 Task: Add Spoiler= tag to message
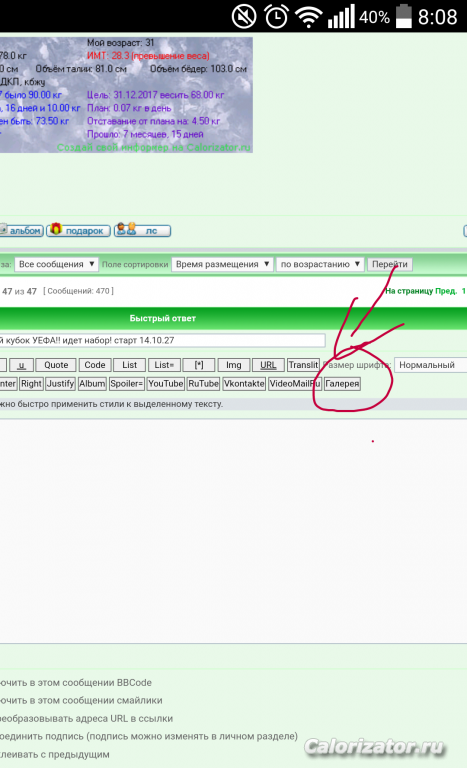126,384
